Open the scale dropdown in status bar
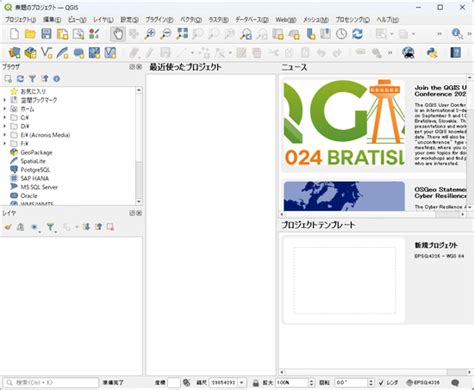Screen dimensions: 474x390 pos(242,383)
